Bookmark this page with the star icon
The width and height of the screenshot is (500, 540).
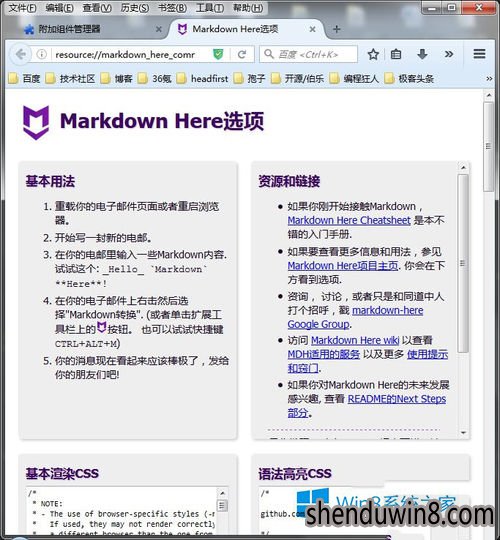(373, 54)
